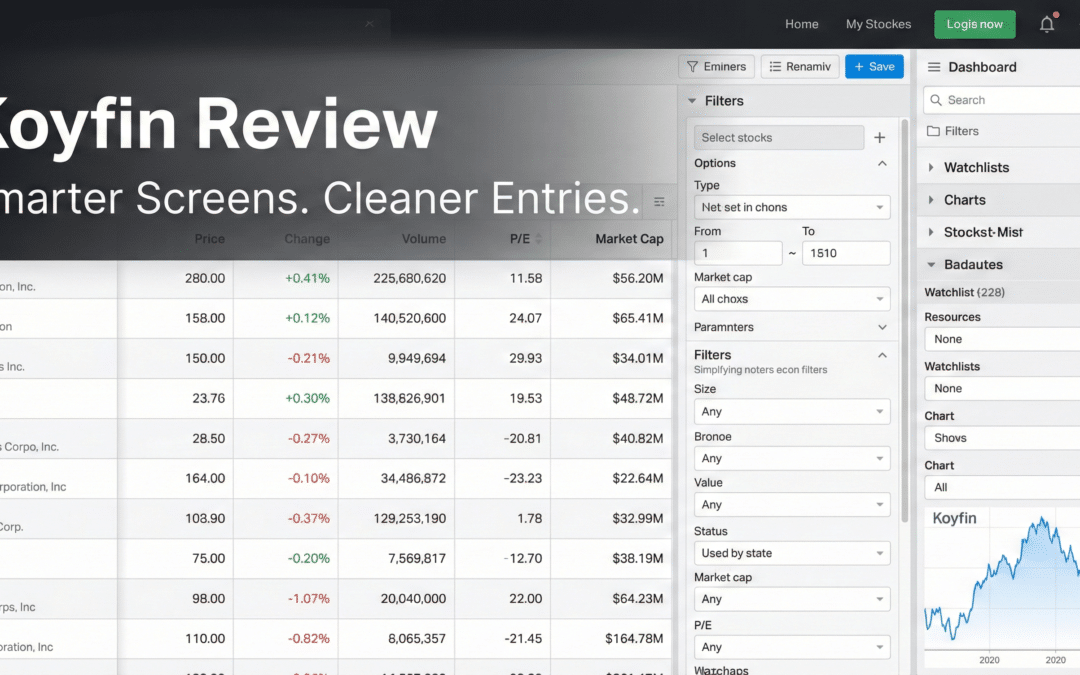1080x675 pixels.
Task: Open the Status dropdown Used by state
Action: pos(792,553)
